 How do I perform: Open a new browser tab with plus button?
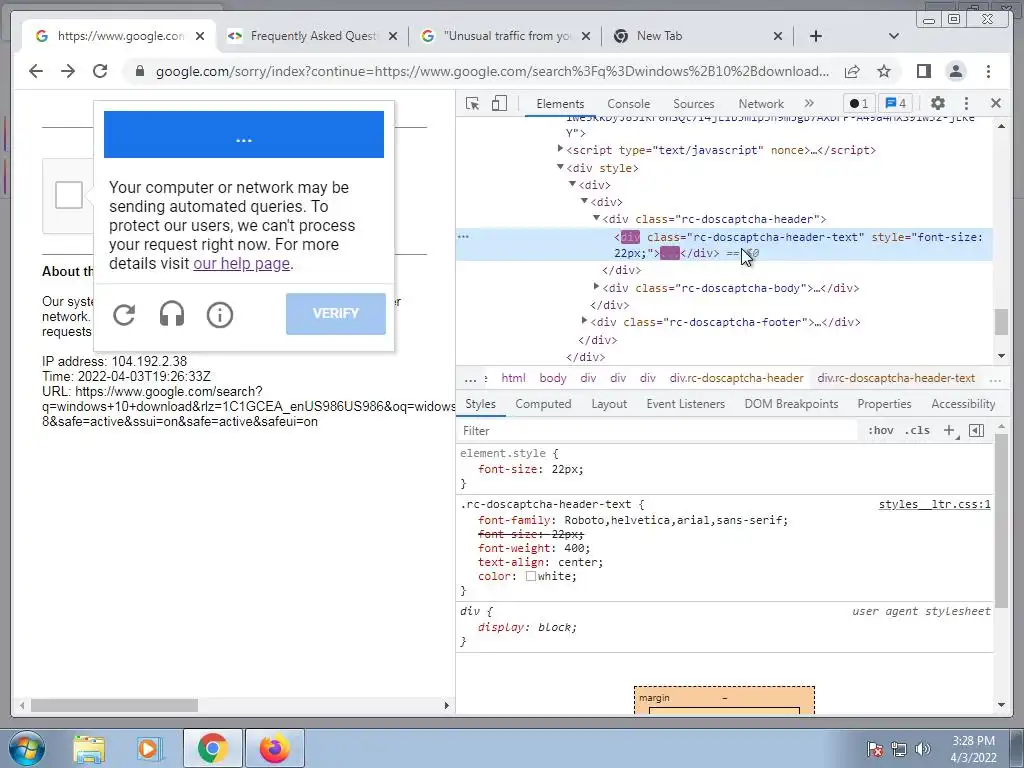click(x=816, y=36)
